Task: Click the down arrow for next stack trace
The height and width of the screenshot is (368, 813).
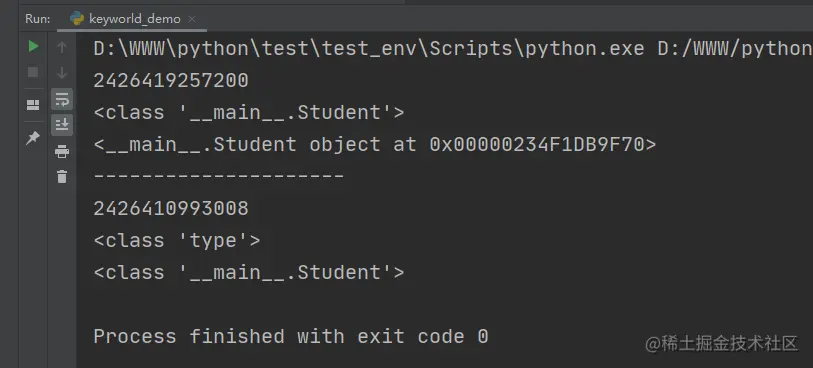Action: pyautogui.click(x=62, y=73)
